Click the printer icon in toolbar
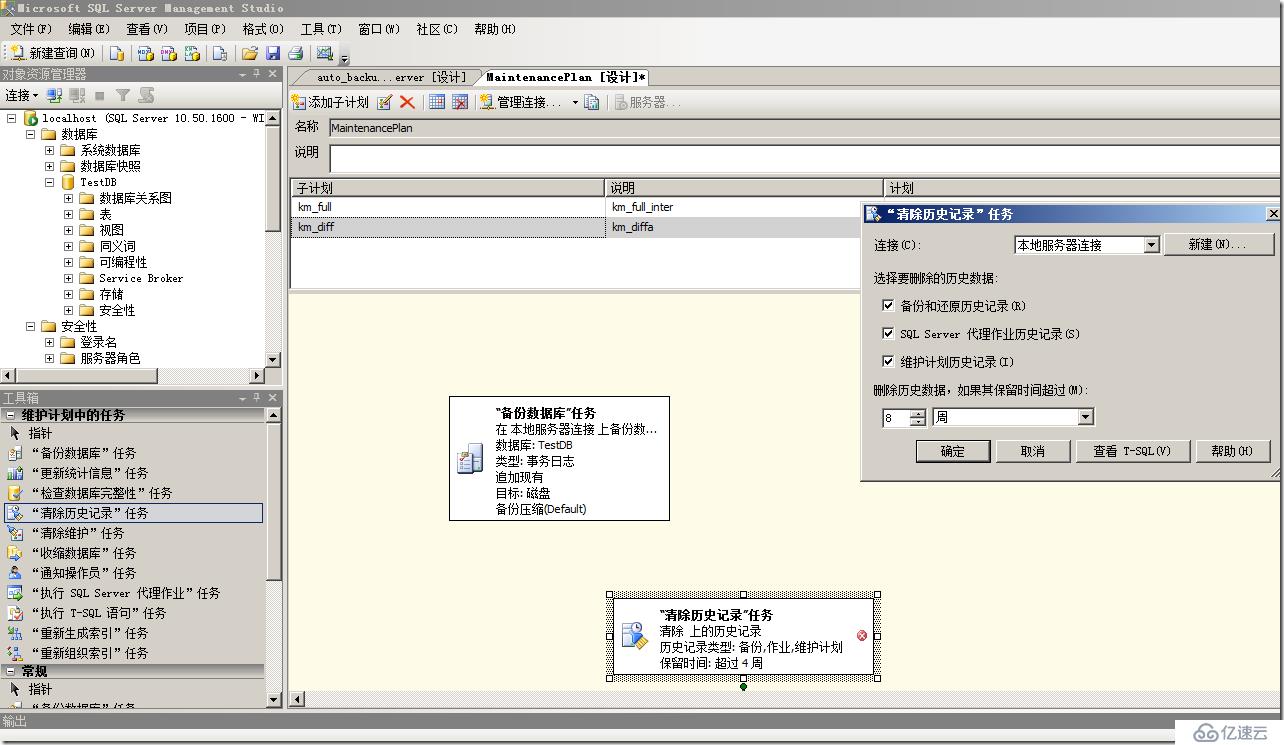This screenshot has width=1284, height=745. click(296, 53)
